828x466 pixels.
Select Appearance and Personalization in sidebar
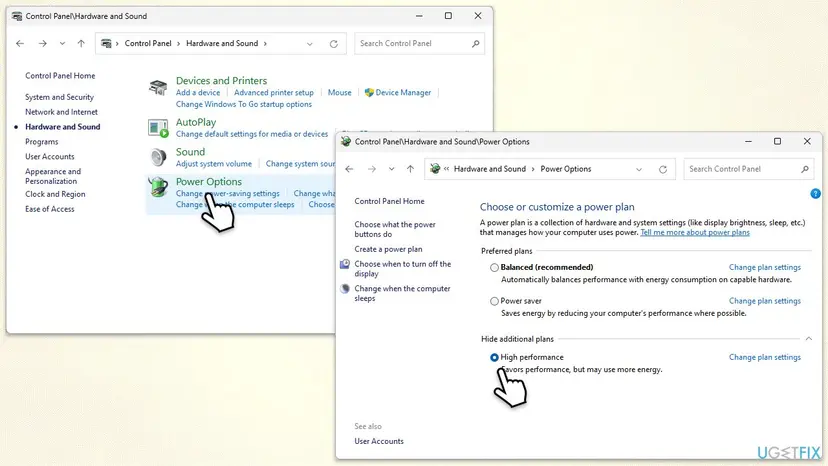pyautogui.click(x=53, y=176)
